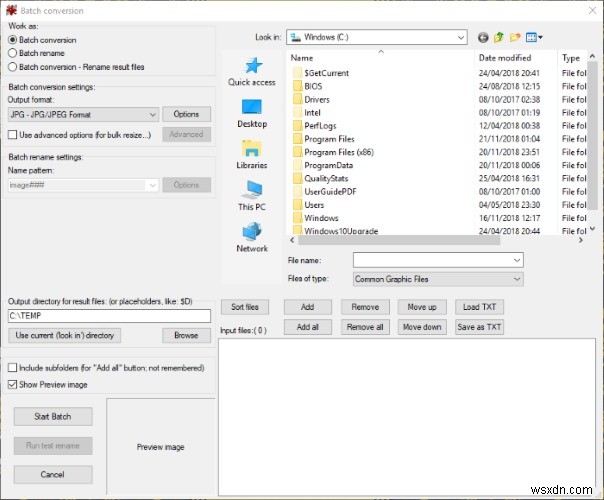Open Libraries in places bar
The image size is (604, 500).
(x=252, y=155)
